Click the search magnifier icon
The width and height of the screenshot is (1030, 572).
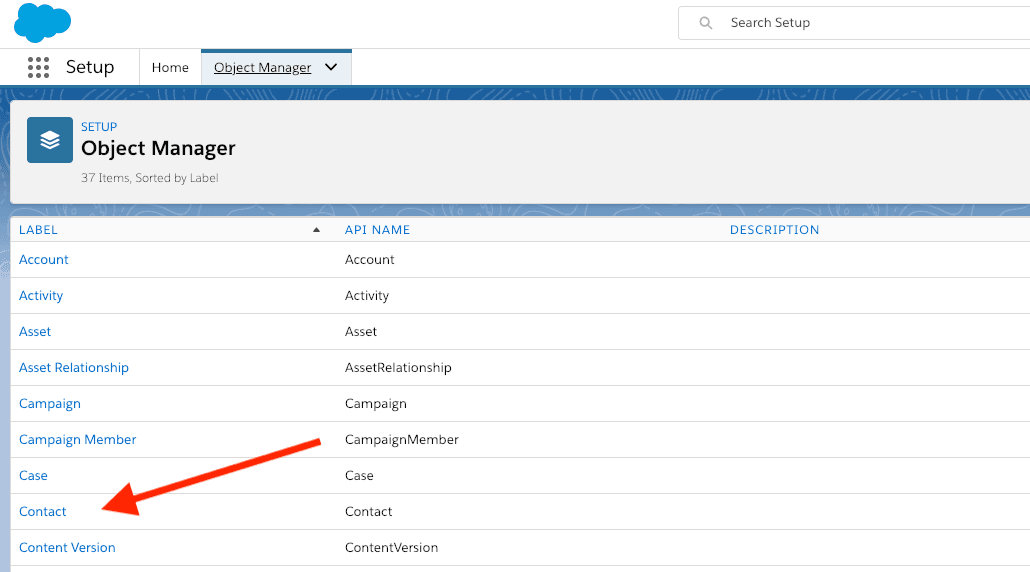click(706, 23)
